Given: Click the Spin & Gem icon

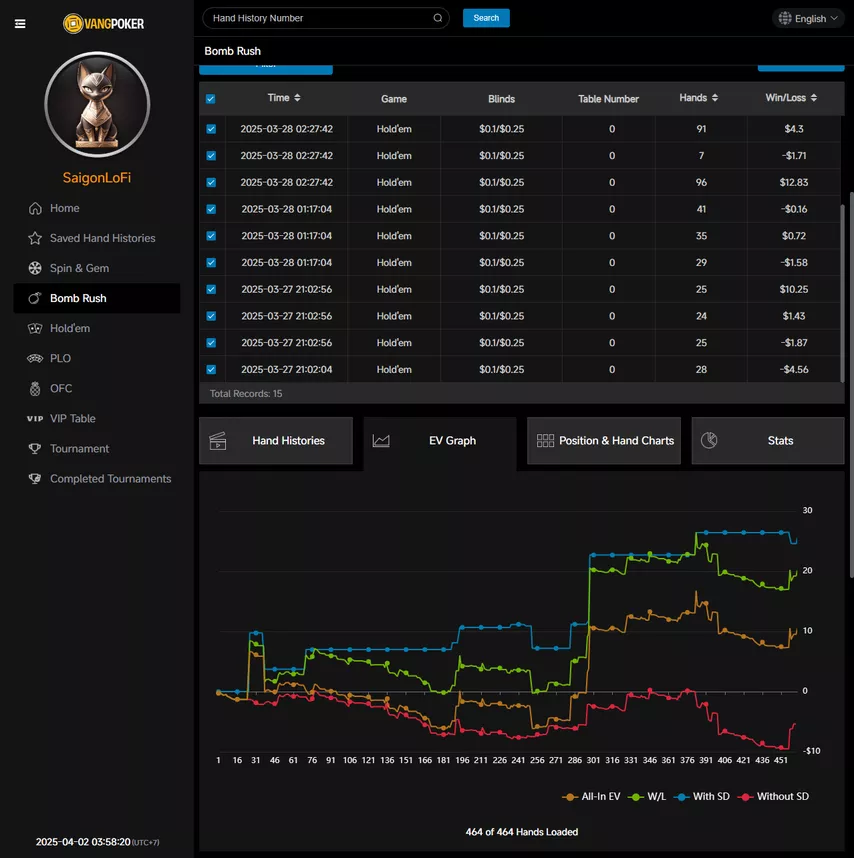Looking at the screenshot, I should coord(35,268).
